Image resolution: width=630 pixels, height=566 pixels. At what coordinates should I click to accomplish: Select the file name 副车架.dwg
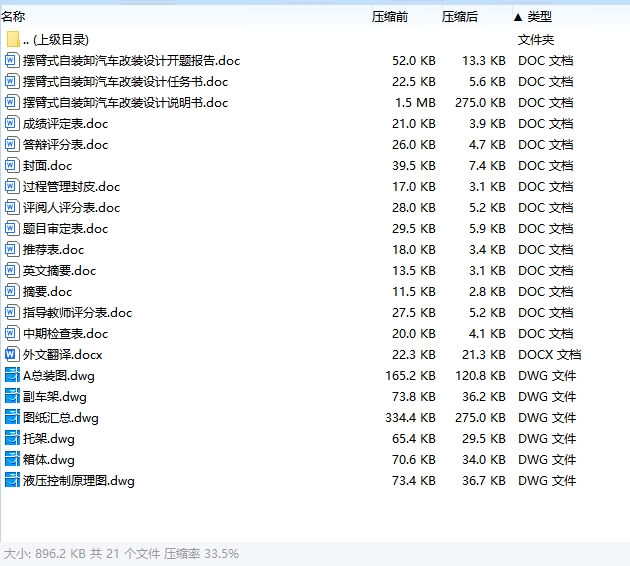(x=55, y=397)
